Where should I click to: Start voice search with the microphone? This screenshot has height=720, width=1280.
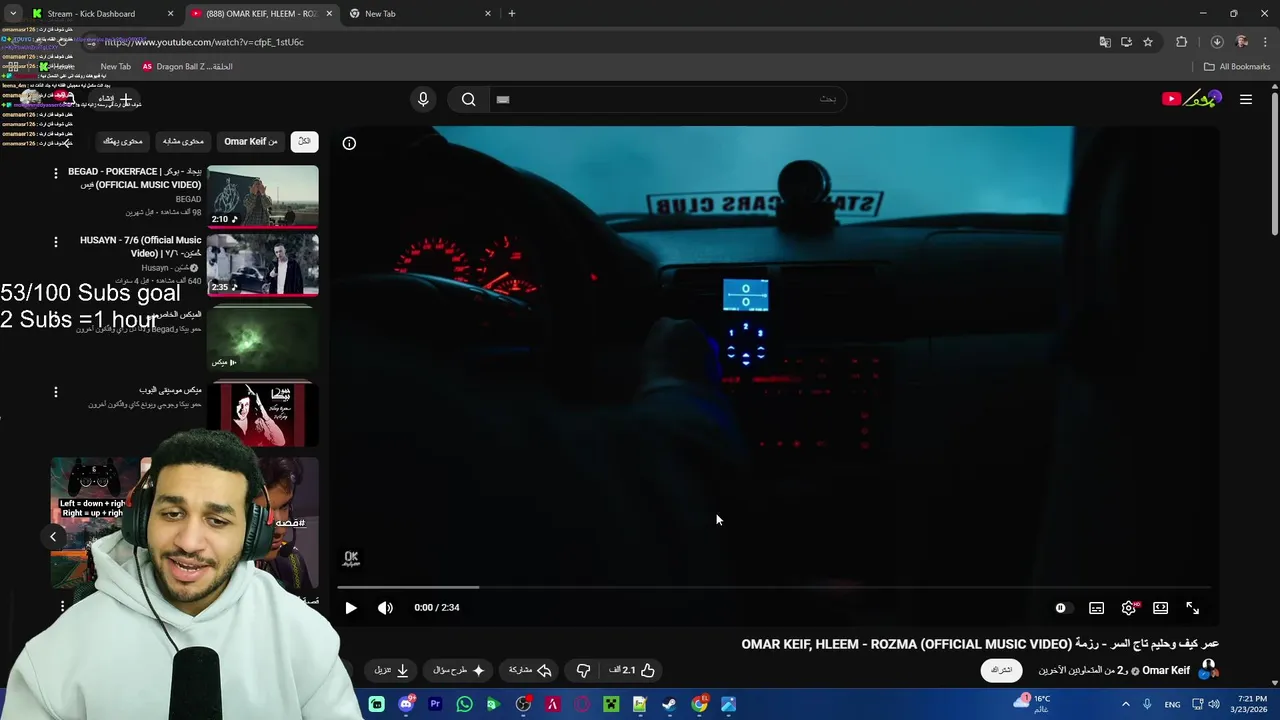coord(423,99)
